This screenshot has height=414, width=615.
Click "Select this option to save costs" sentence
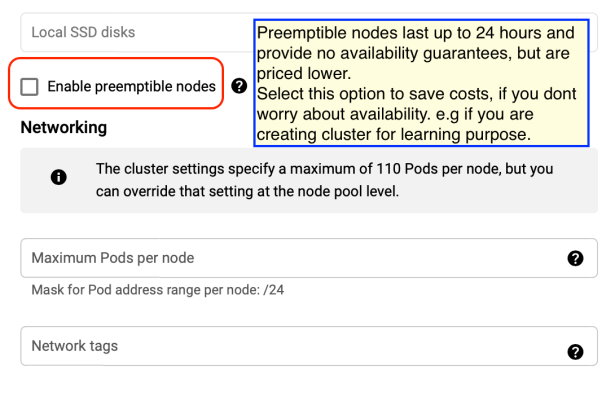(x=400, y=92)
